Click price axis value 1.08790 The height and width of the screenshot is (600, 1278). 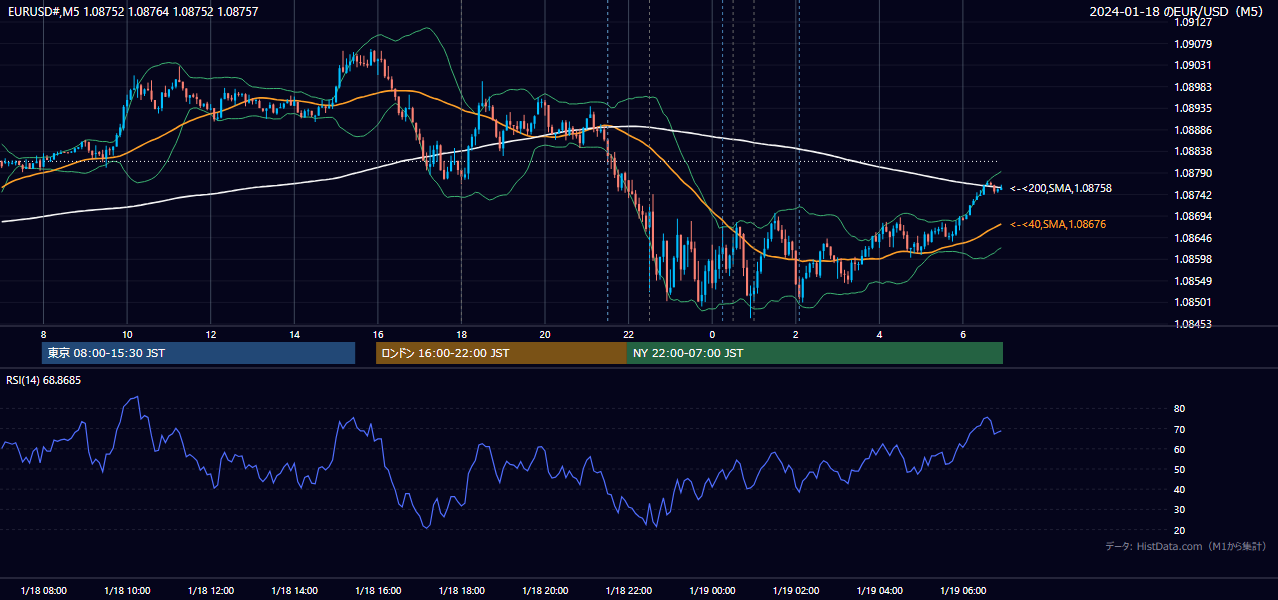pyautogui.click(x=1193, y=173)
